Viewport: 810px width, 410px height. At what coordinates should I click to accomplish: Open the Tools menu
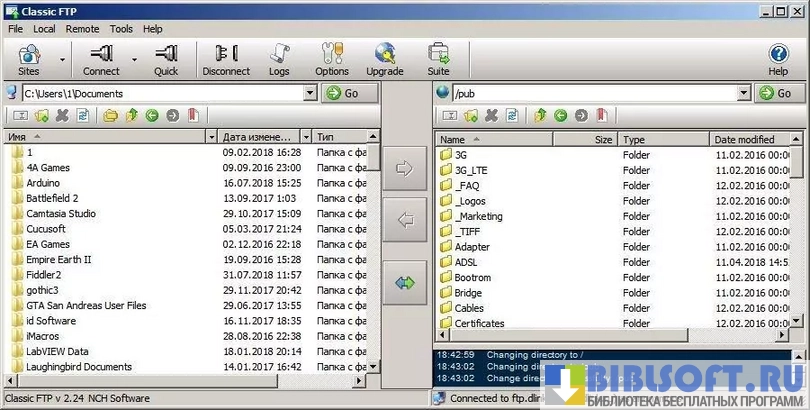pos(121,29)
